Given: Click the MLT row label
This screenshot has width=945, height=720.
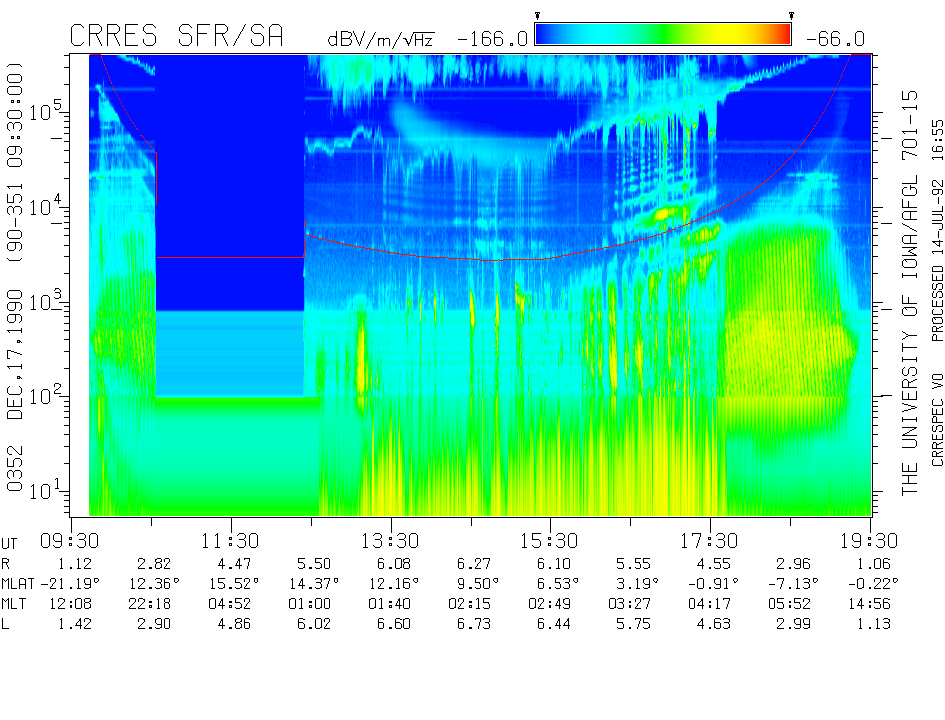Looking at the screenshot, I should [15, 603].
